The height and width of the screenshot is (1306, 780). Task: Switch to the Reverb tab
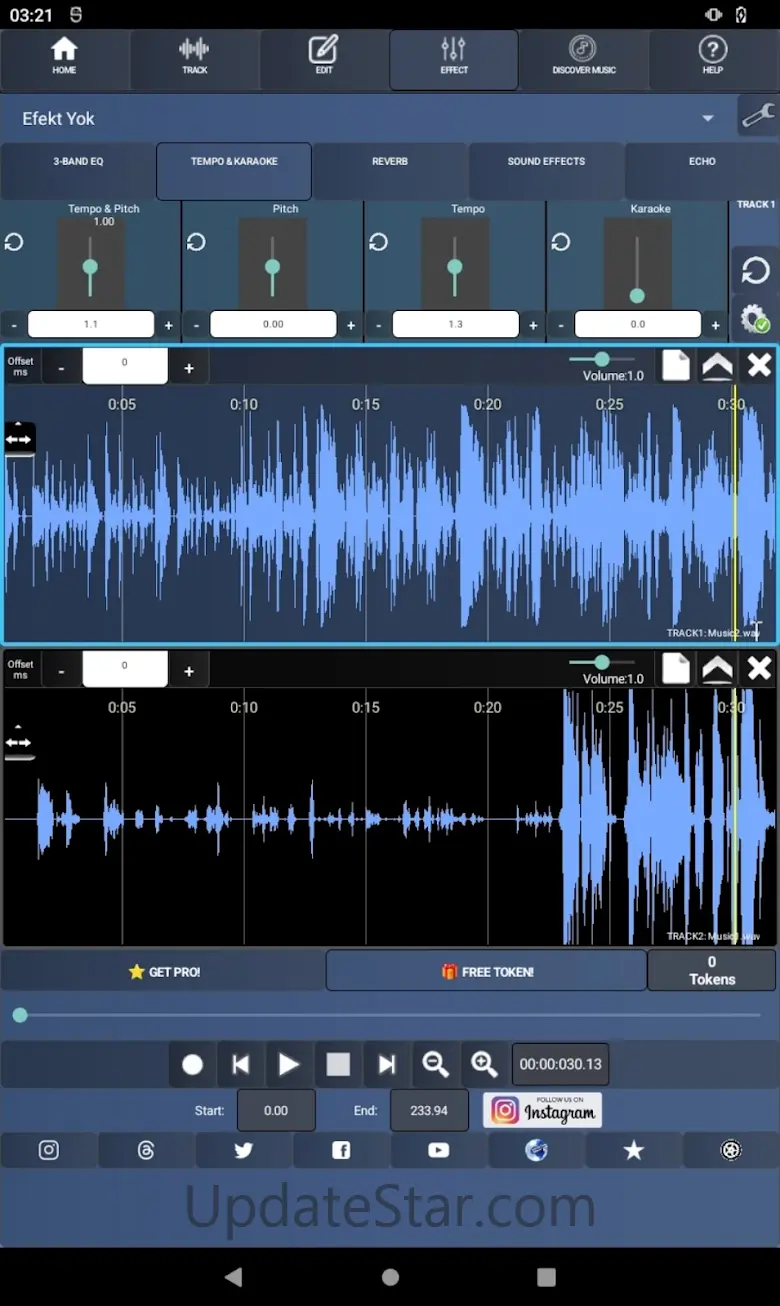point(390,162)
